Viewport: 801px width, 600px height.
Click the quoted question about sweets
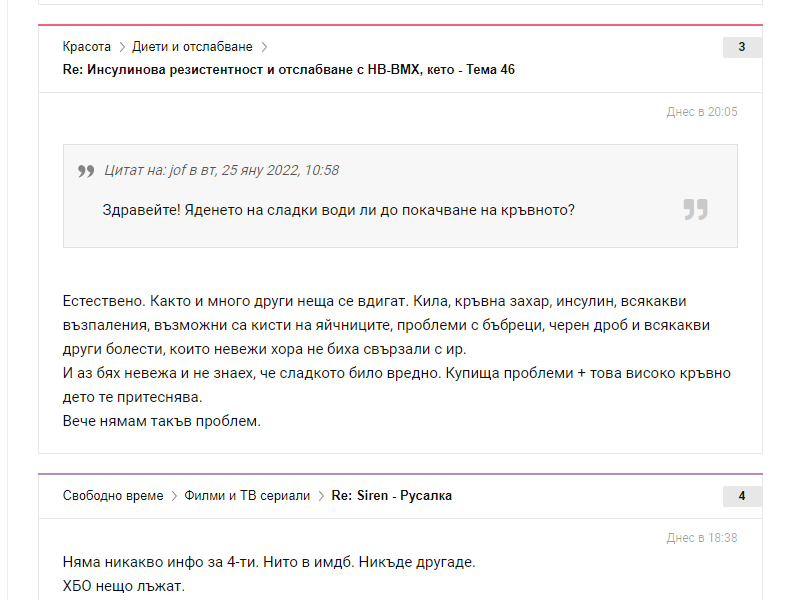click(338, 210)
